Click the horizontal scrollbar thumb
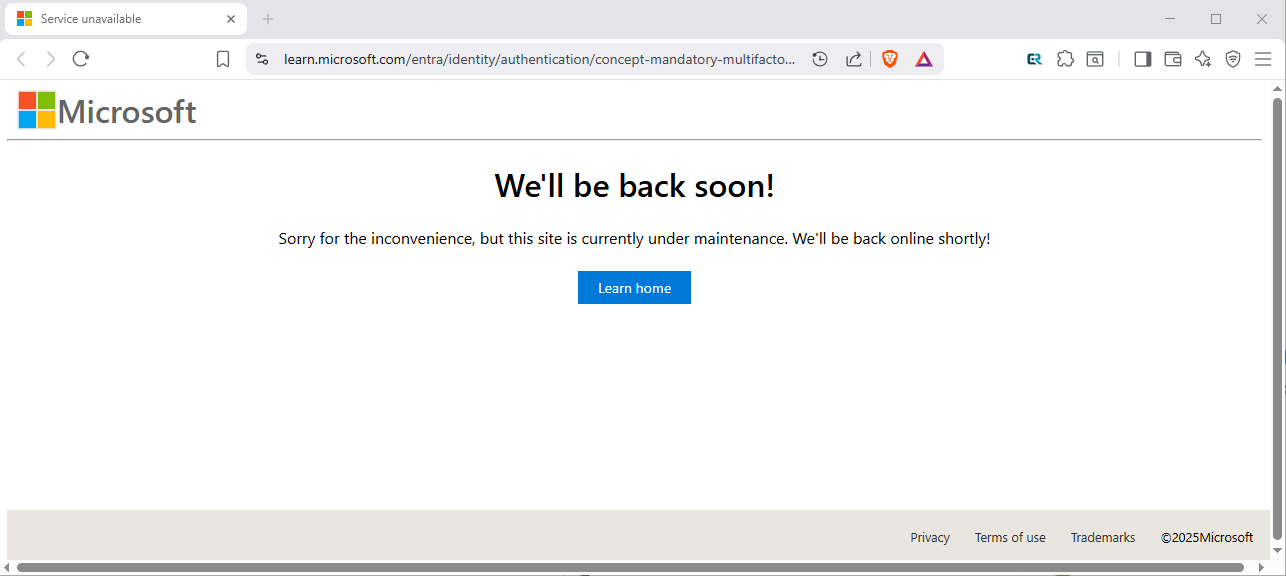Screen dimensions: 1286x576 [630, 567]
